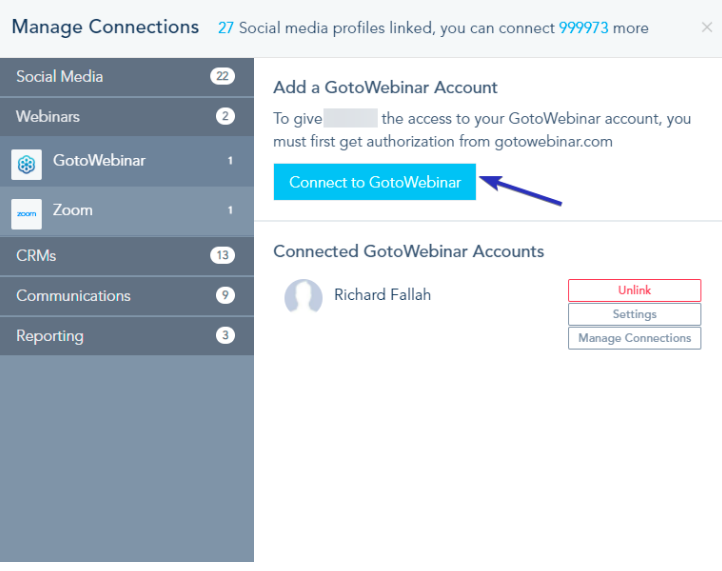Open Settings for Richard Fallah's account
Screen dimensions: 722x571
click(x=634, y=314)
